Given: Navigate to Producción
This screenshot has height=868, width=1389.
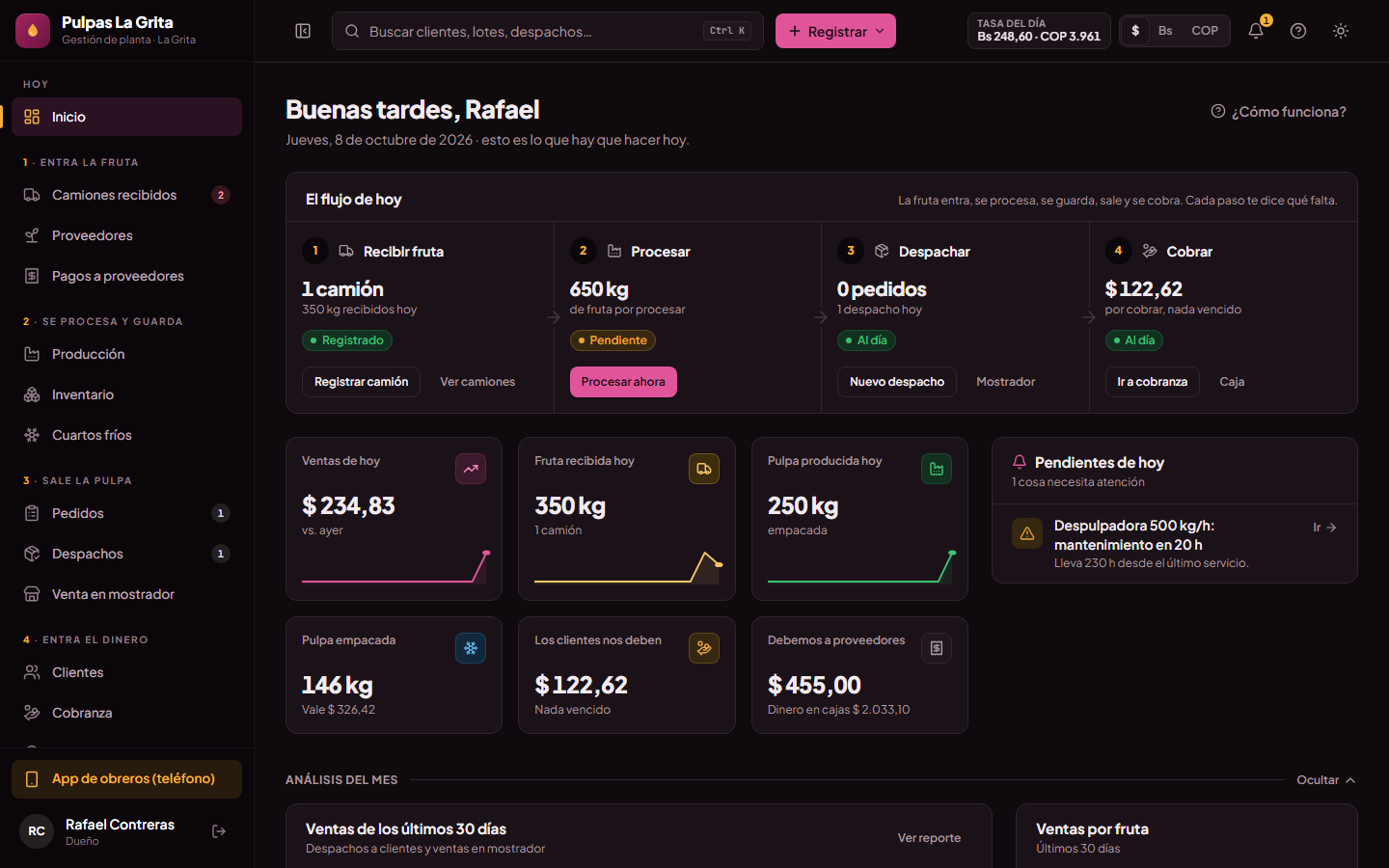Looking at the screenshot, I should click(126, 354).
